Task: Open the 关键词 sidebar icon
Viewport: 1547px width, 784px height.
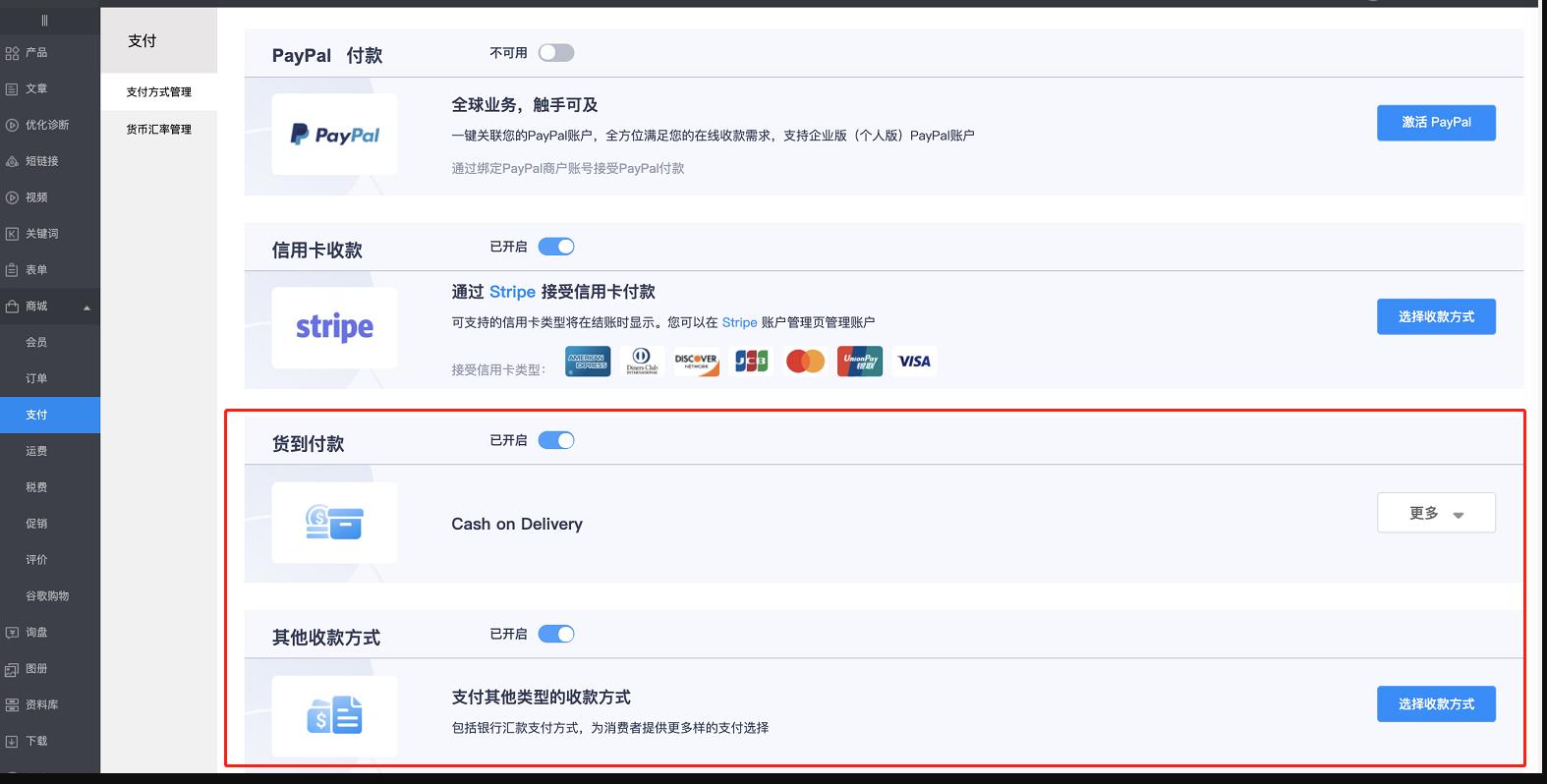Action: 12,234
